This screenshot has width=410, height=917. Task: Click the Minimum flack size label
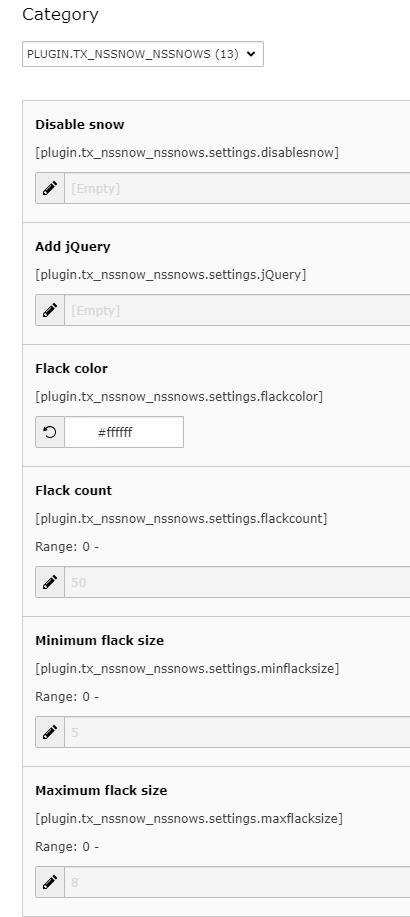pos(99,640)
